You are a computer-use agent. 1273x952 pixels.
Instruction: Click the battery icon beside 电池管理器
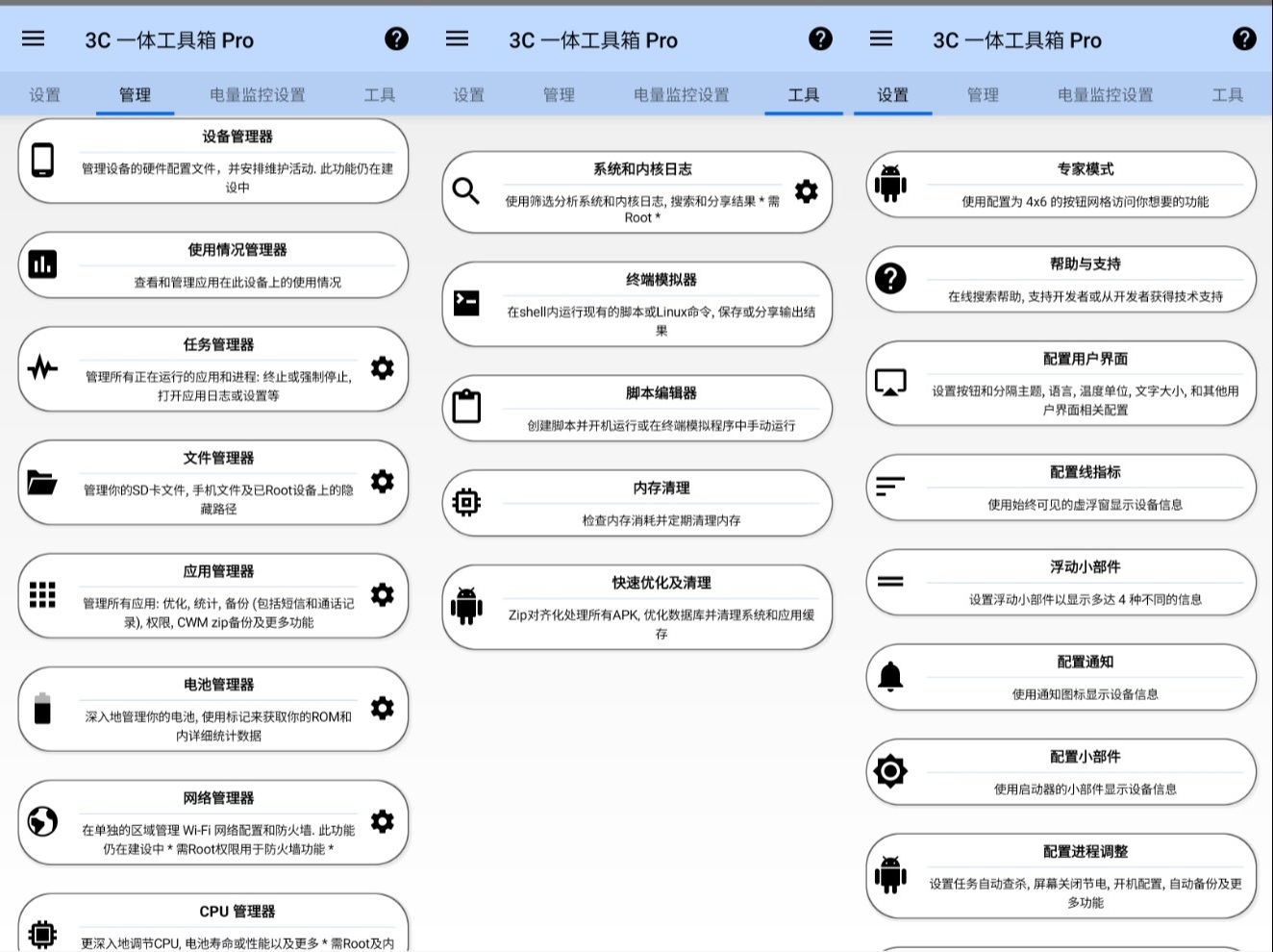pyautogui.click(x=42, y=708)
